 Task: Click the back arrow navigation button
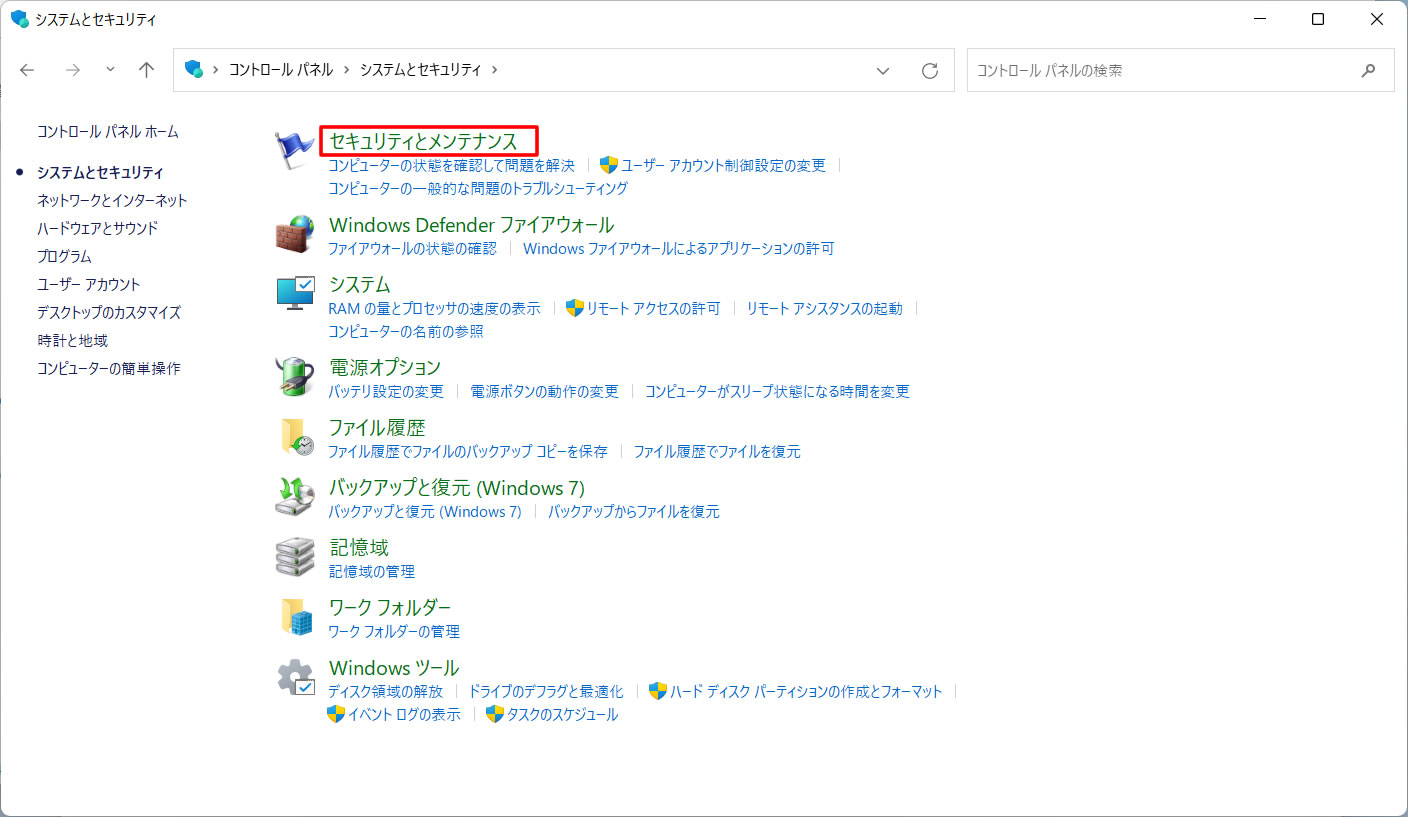click(x=27, y=70)
